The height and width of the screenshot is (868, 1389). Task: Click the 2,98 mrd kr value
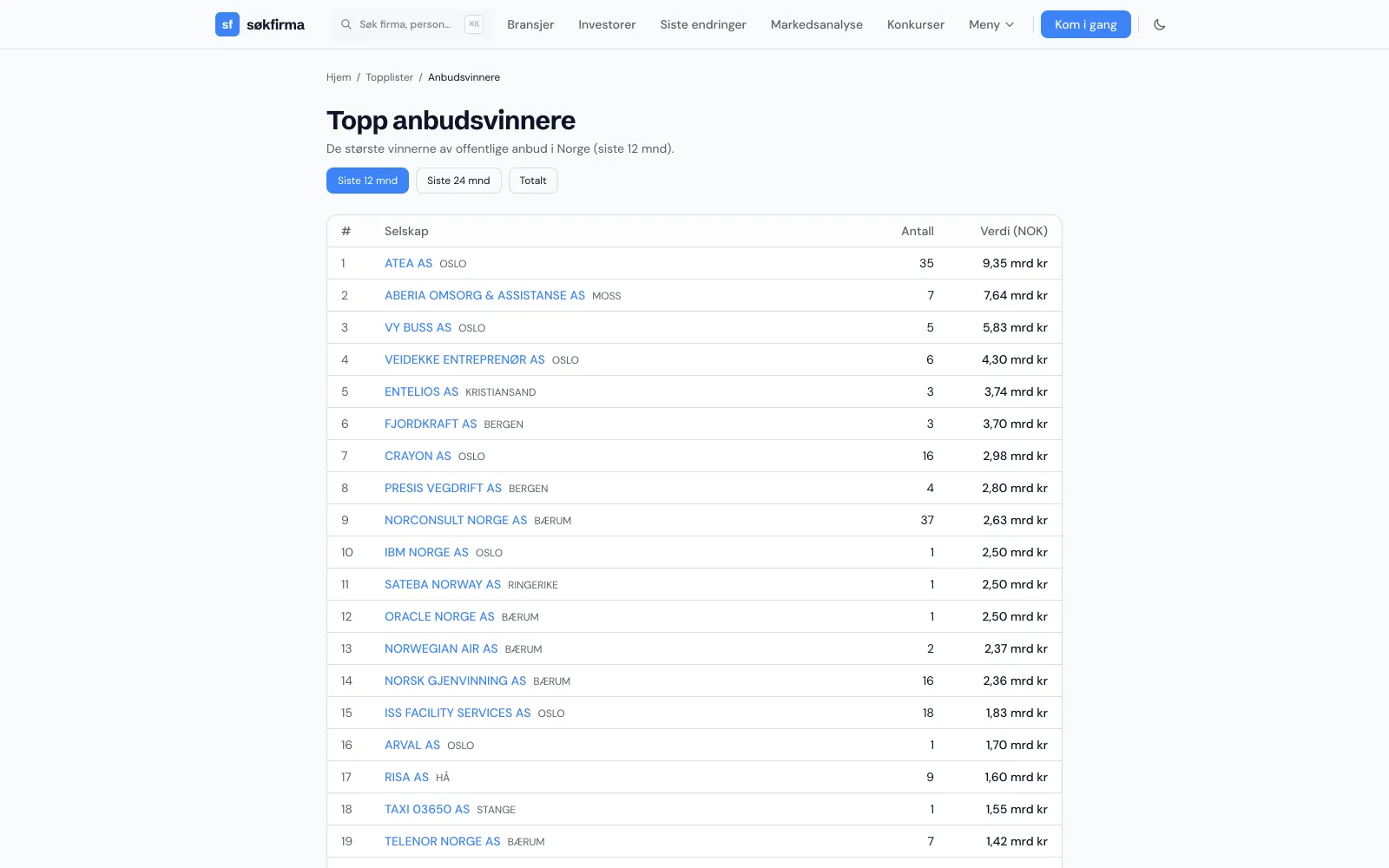click(x=1015, y=456)
